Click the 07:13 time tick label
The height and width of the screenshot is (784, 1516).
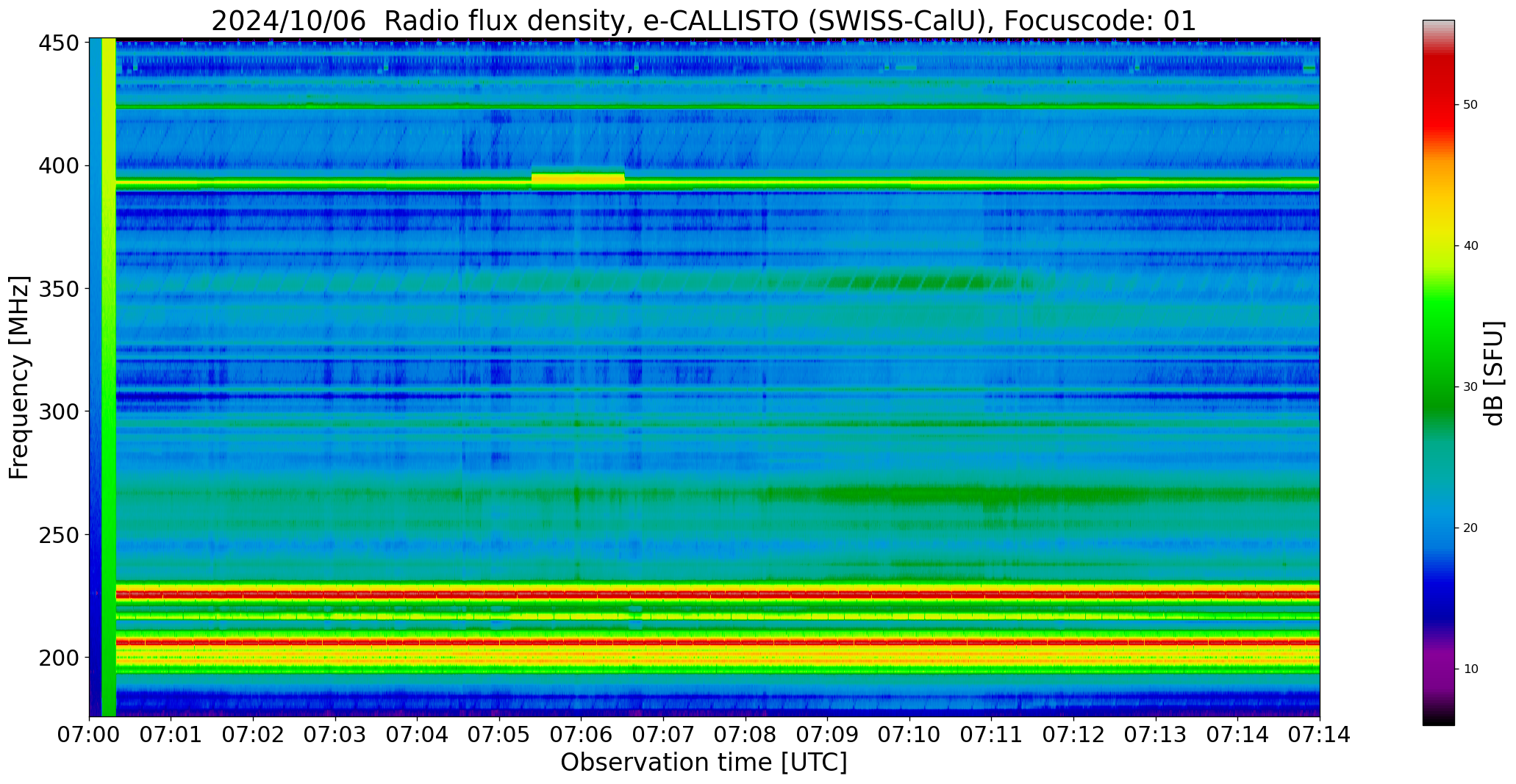1155,735
